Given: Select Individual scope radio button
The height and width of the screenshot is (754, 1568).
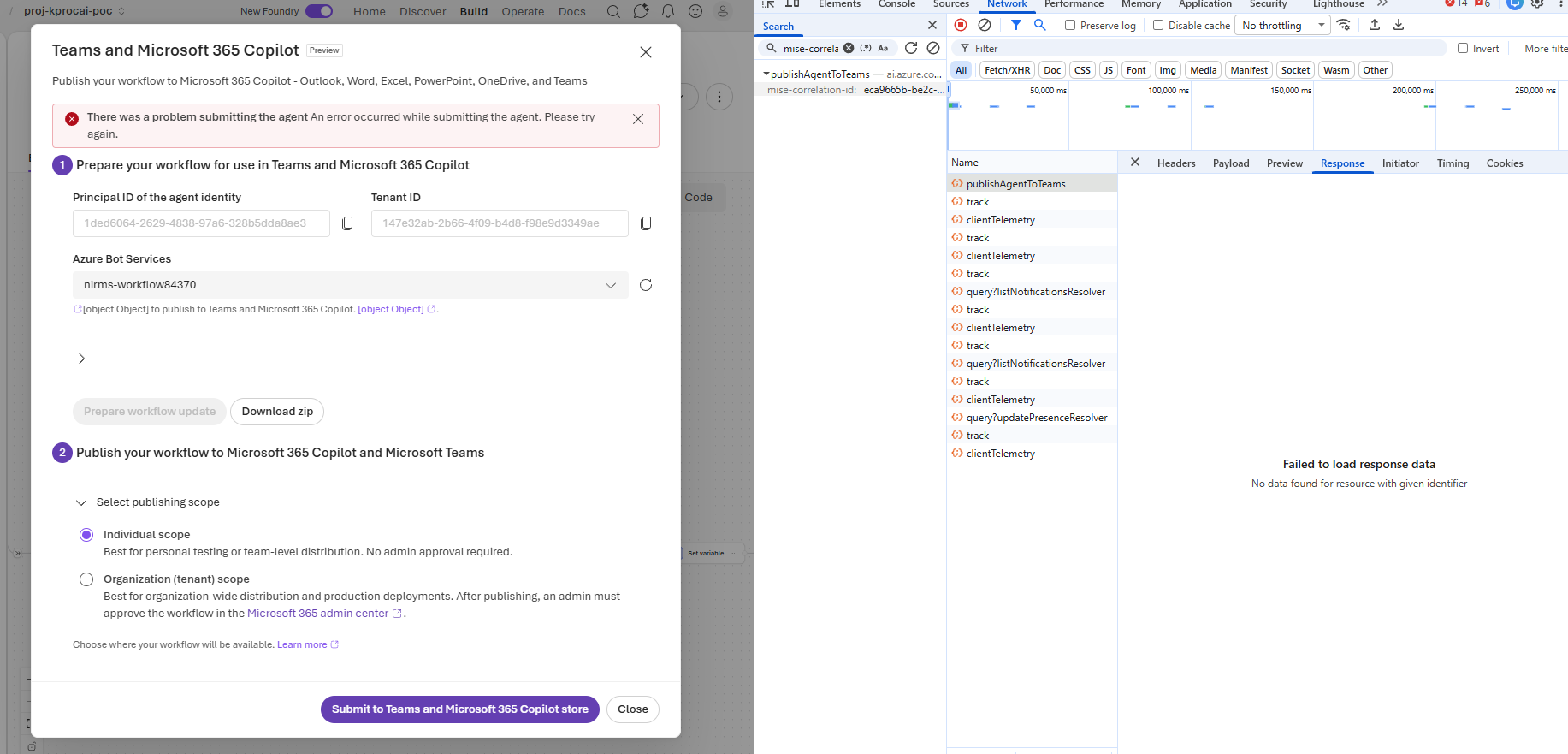Looking at the screenshot, I should [86, 535].
